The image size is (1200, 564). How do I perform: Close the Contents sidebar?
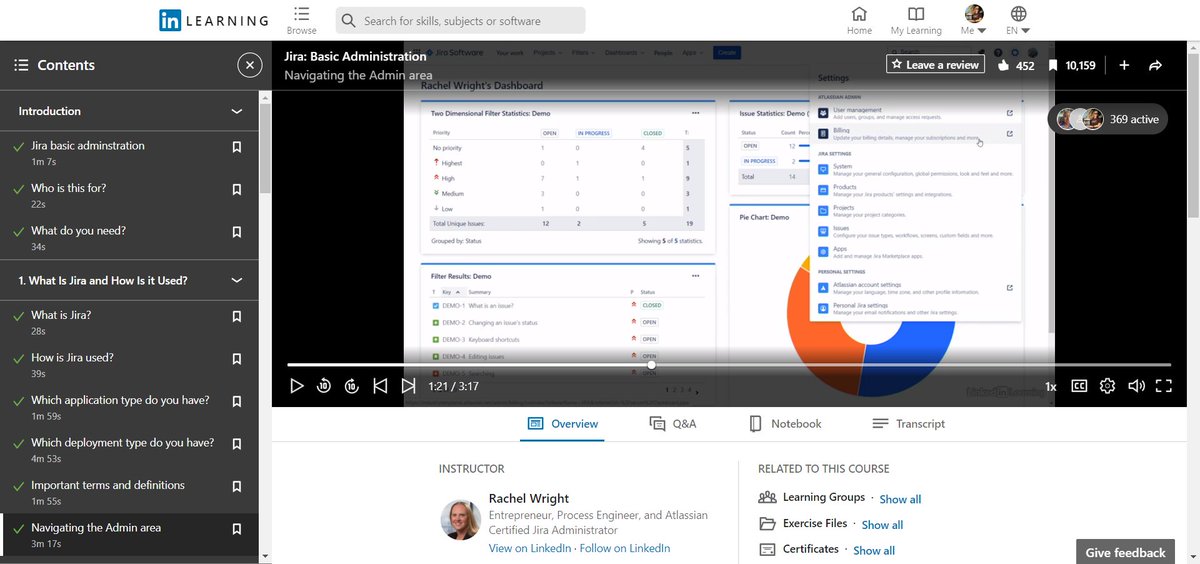(x=250, y=65)
